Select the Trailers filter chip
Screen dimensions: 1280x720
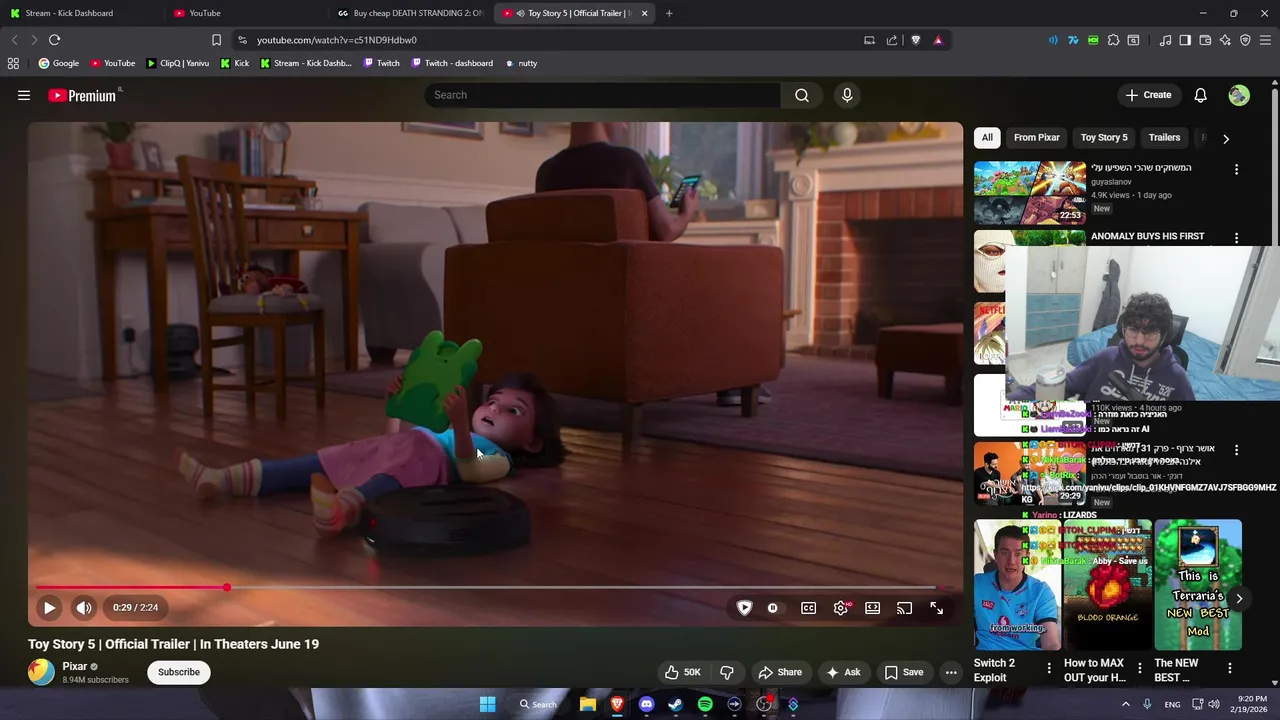[x=1164, y=138]
